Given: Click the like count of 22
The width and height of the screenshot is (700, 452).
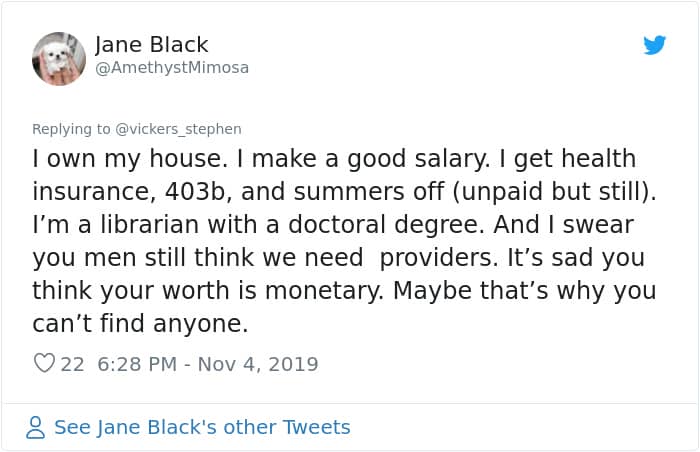Looking at the screenshot, I should coord(72,364).
